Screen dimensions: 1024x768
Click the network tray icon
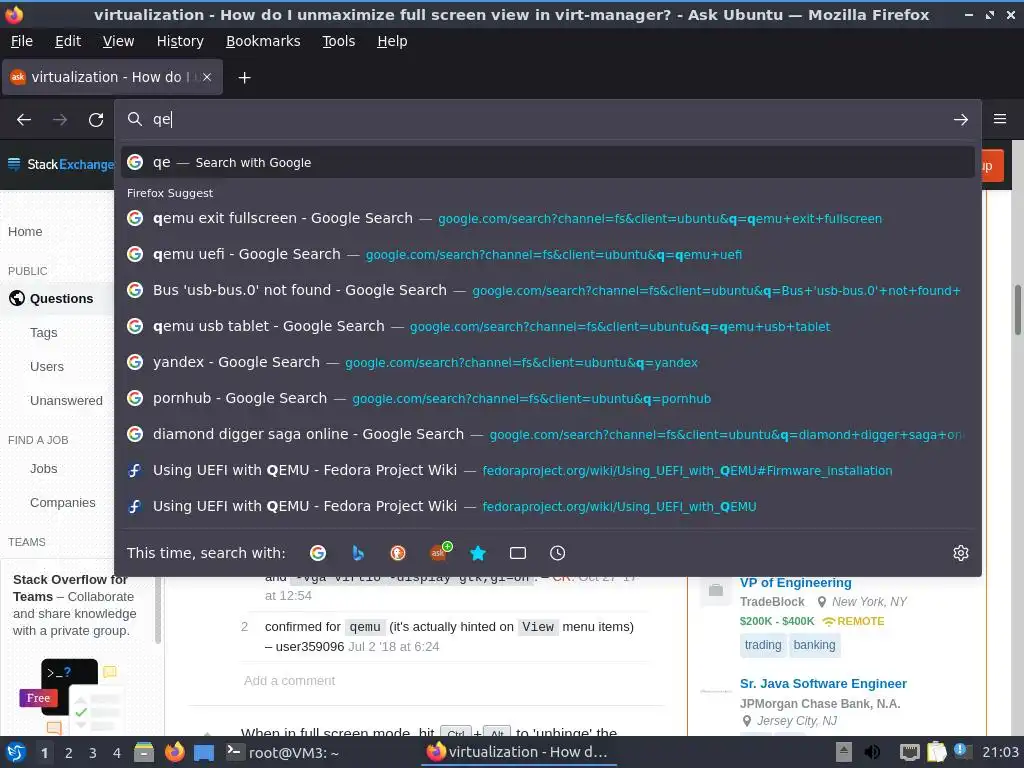click(909, 752)
